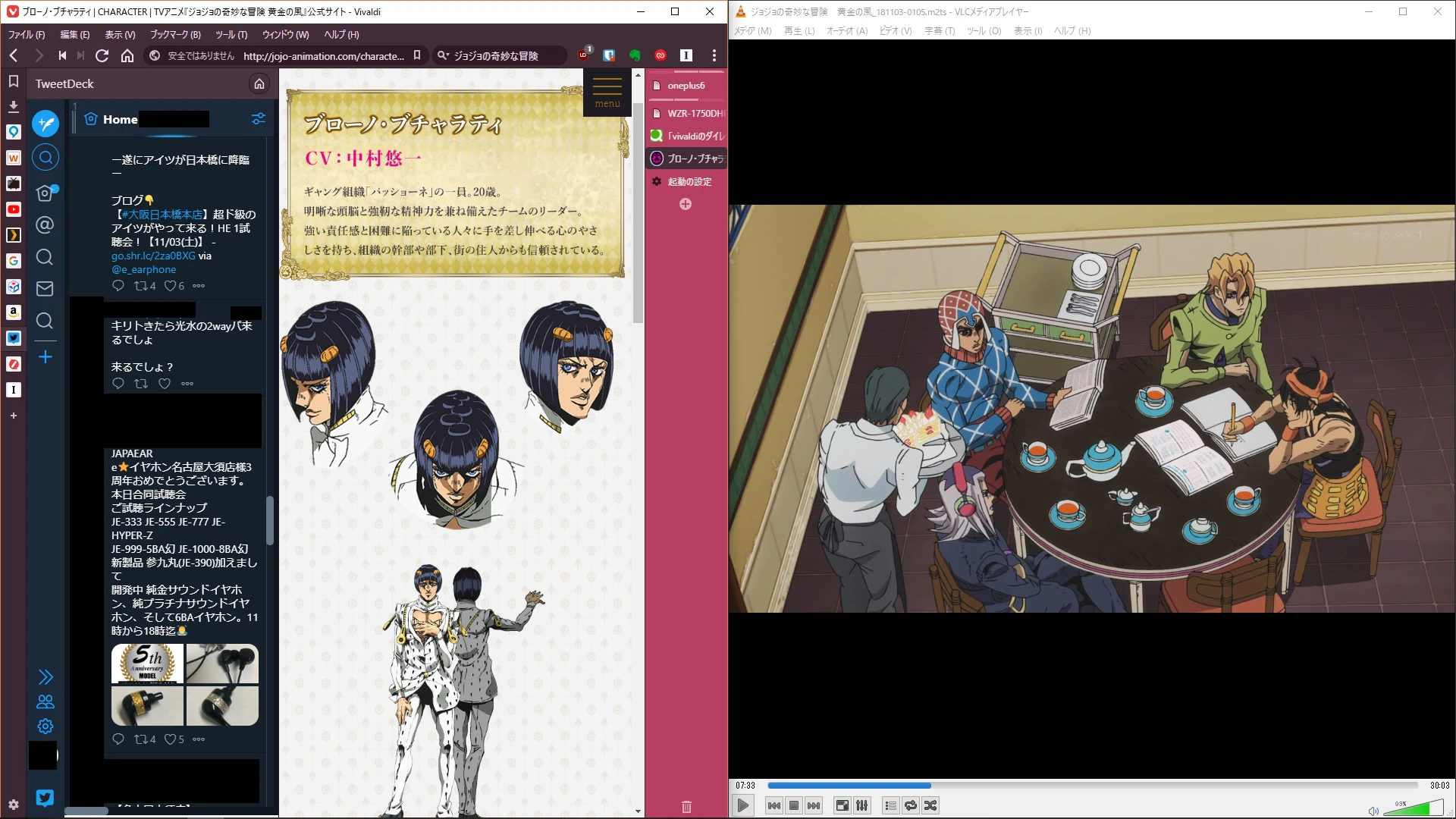Toggle VLC shuffle/random playback
Screen dimensions: 1456x819
pos(930,805)
